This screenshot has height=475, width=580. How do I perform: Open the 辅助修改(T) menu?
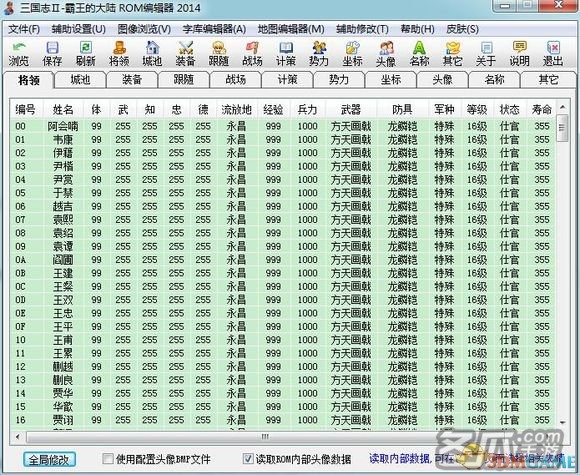tap(362, 29)
